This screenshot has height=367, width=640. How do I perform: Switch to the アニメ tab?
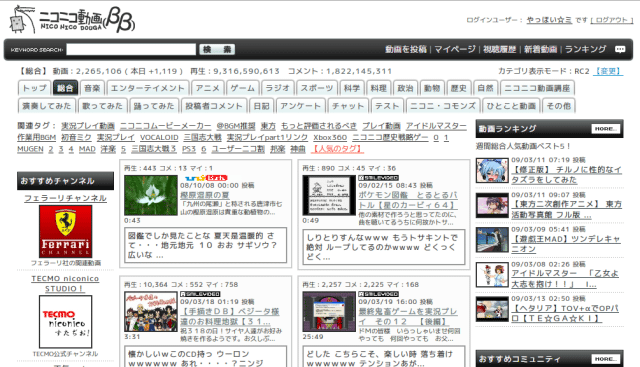coord(207,88)
